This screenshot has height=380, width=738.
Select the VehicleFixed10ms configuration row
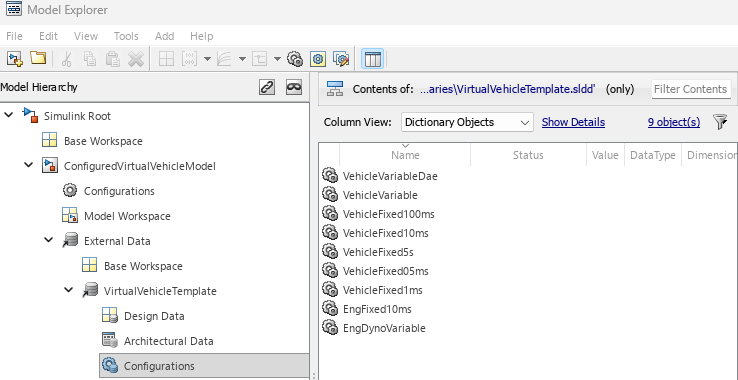point(385,233)
